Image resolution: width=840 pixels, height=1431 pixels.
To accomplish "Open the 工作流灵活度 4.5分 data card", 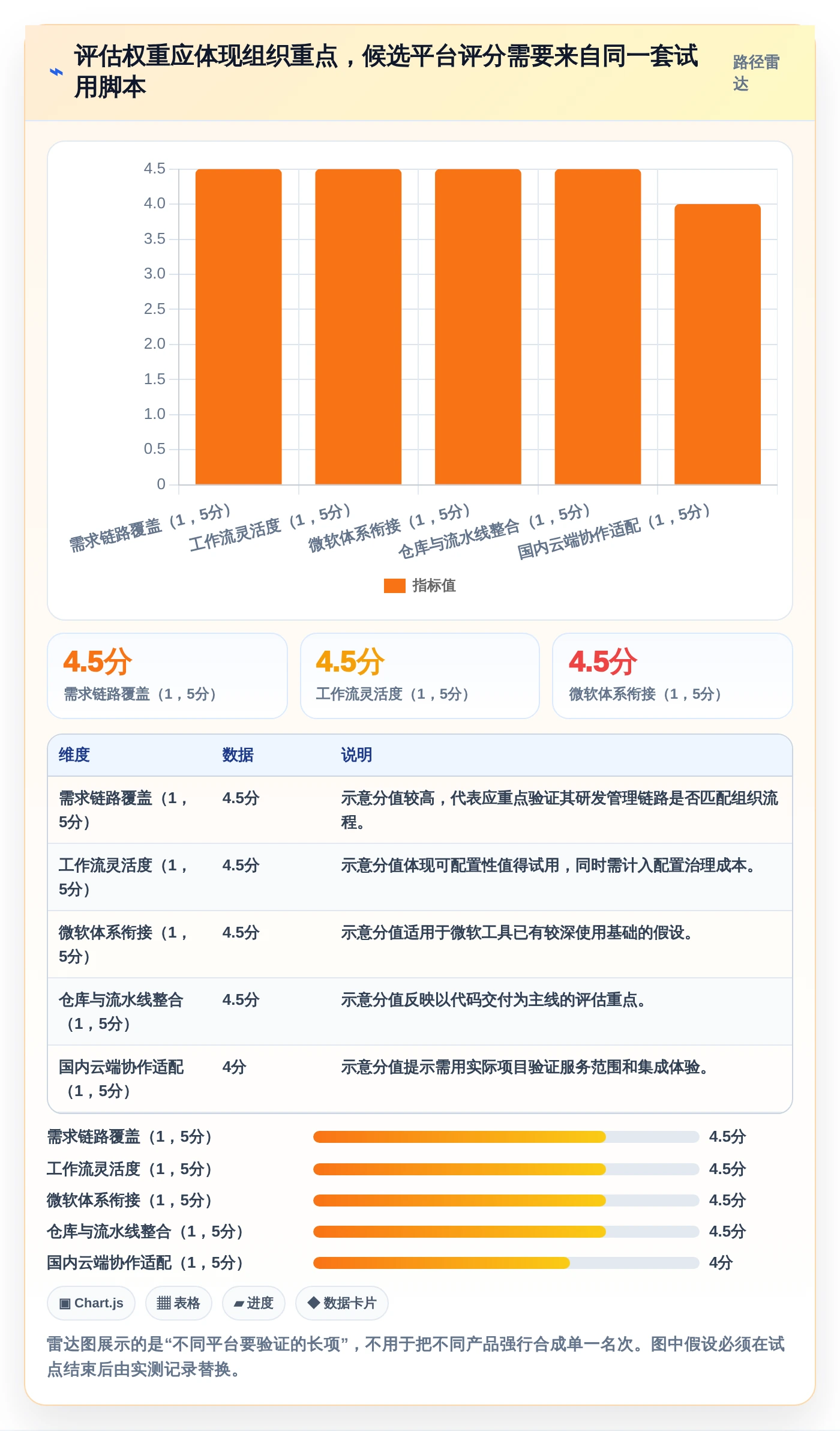I will pyautogui.click(x=420, y=676).
